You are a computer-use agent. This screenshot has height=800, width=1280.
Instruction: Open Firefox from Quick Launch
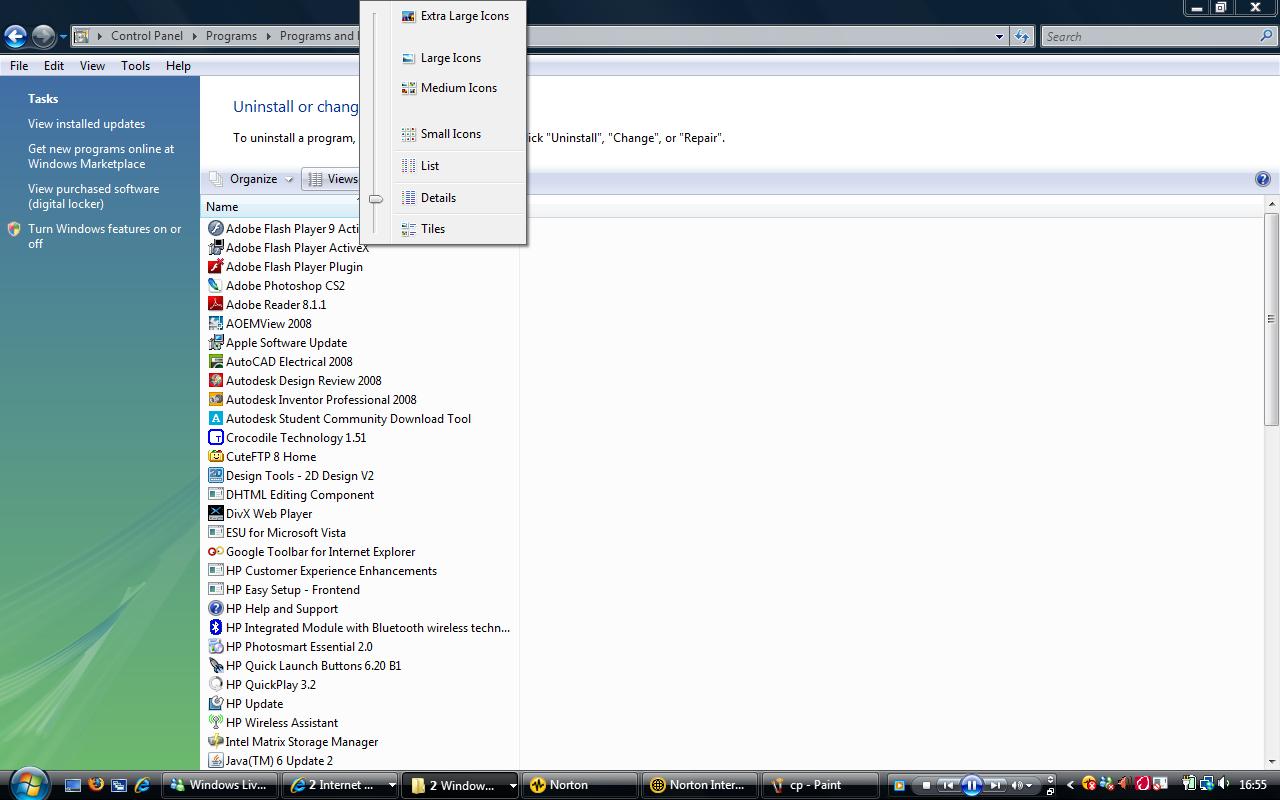(96, 785)
